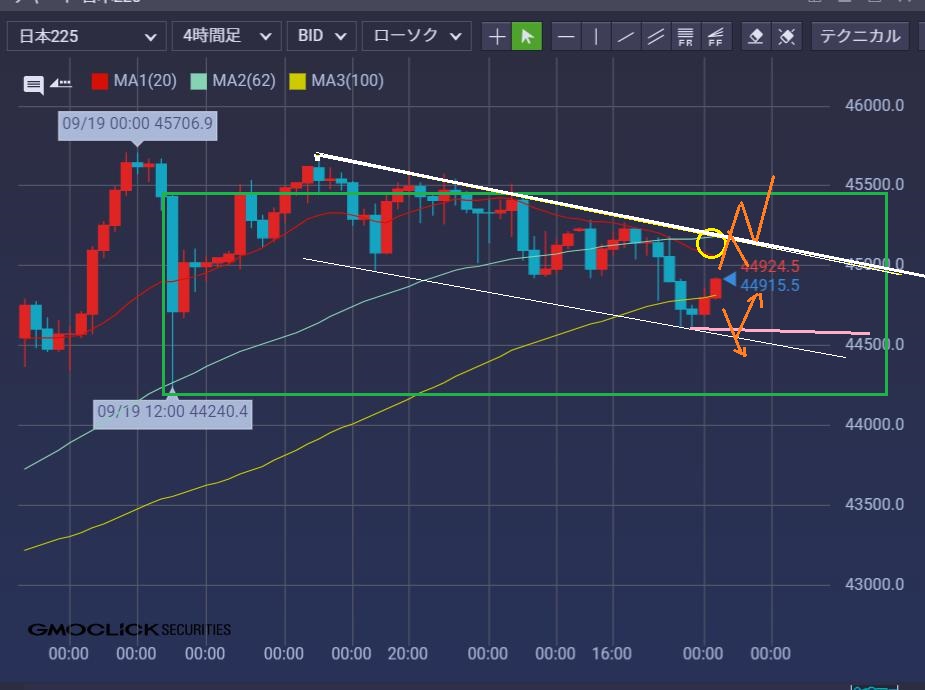This screenshot has width=925, height=690.
Task: Click the erase all drawings icon
Action: 787,37
